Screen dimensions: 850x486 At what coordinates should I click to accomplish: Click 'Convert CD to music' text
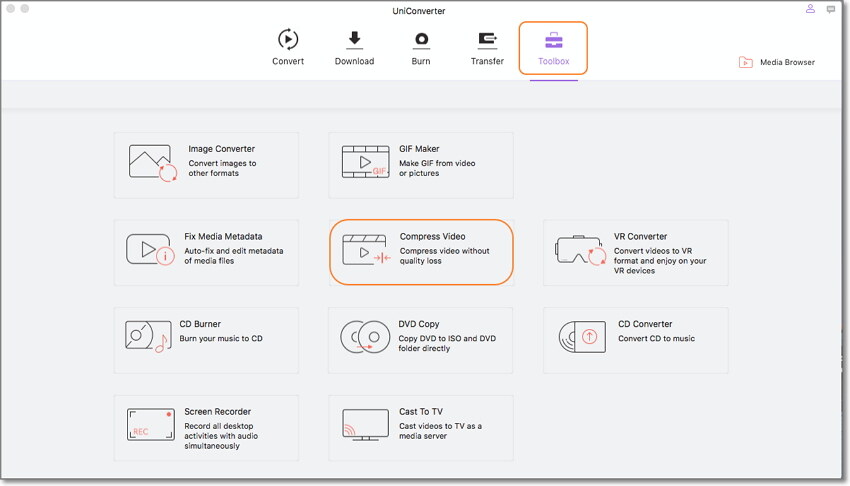click(x=656, y=339)
